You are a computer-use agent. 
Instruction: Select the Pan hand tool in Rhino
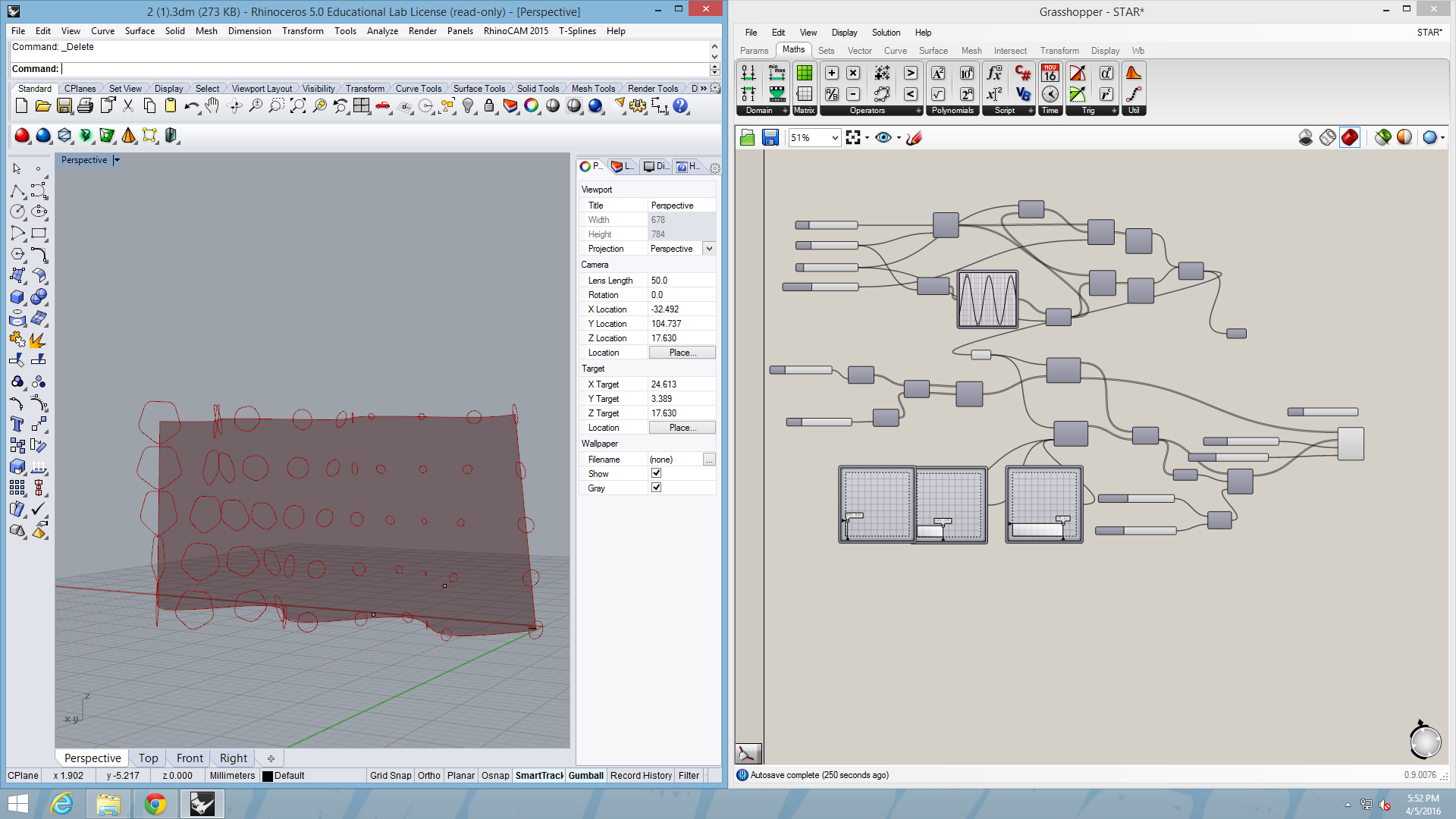[212, 106]
